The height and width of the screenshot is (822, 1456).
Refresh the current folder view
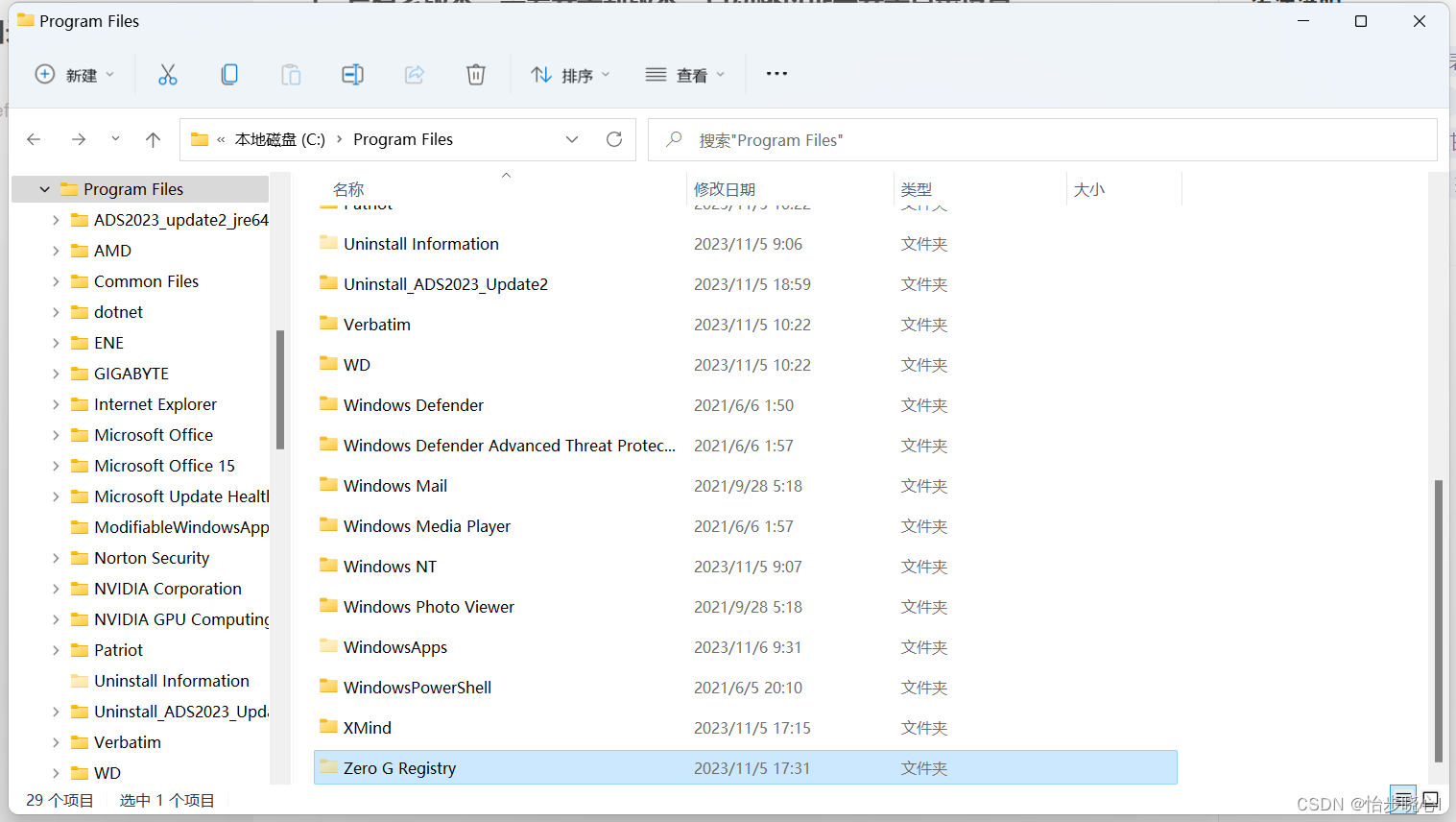pos(614,139)
